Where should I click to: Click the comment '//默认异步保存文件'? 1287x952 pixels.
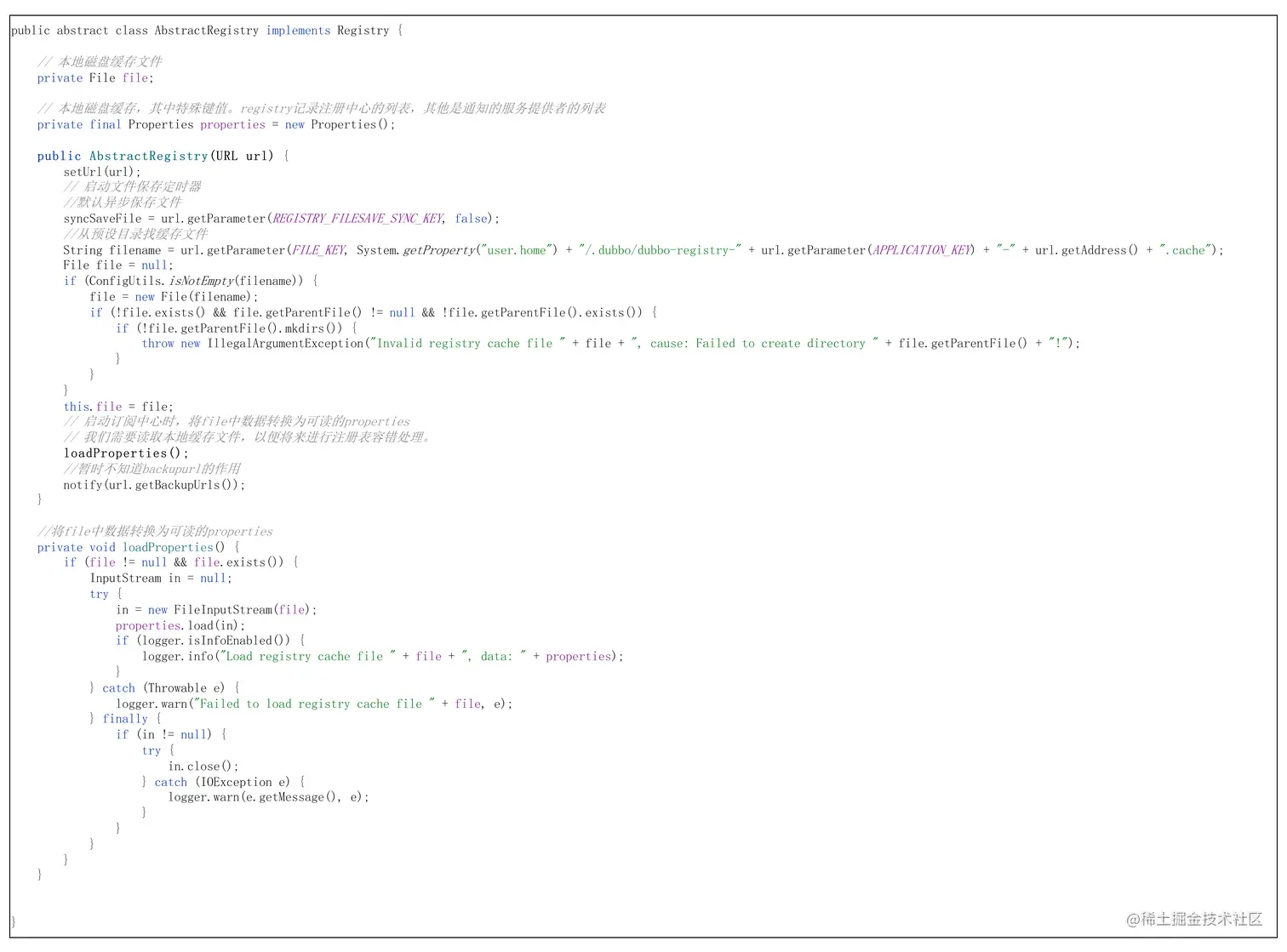click(x=123, y=202)
